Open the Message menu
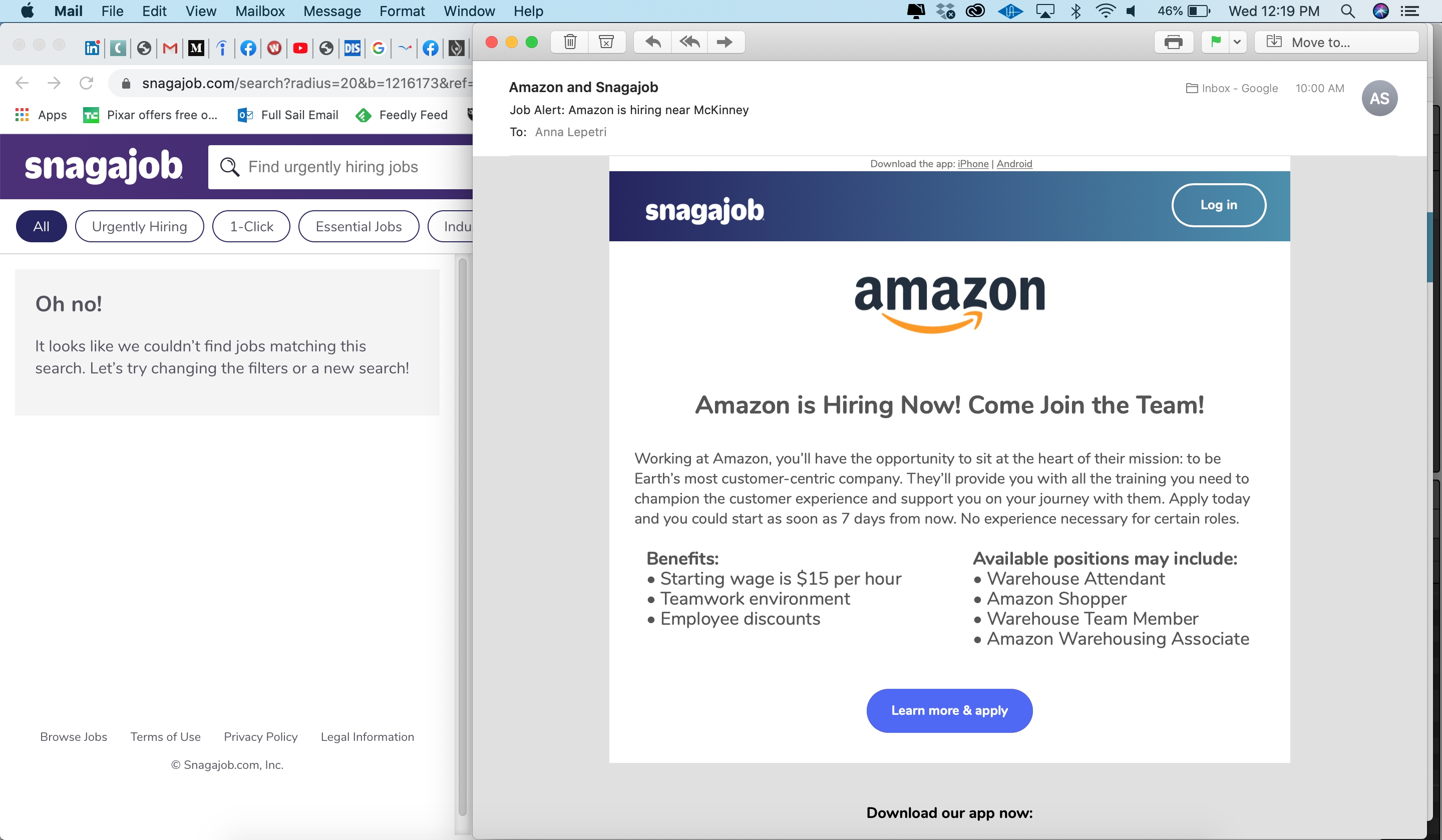The width and height of the screenshot is (1442, 840). pyautogui.click(x=332, y=11)
